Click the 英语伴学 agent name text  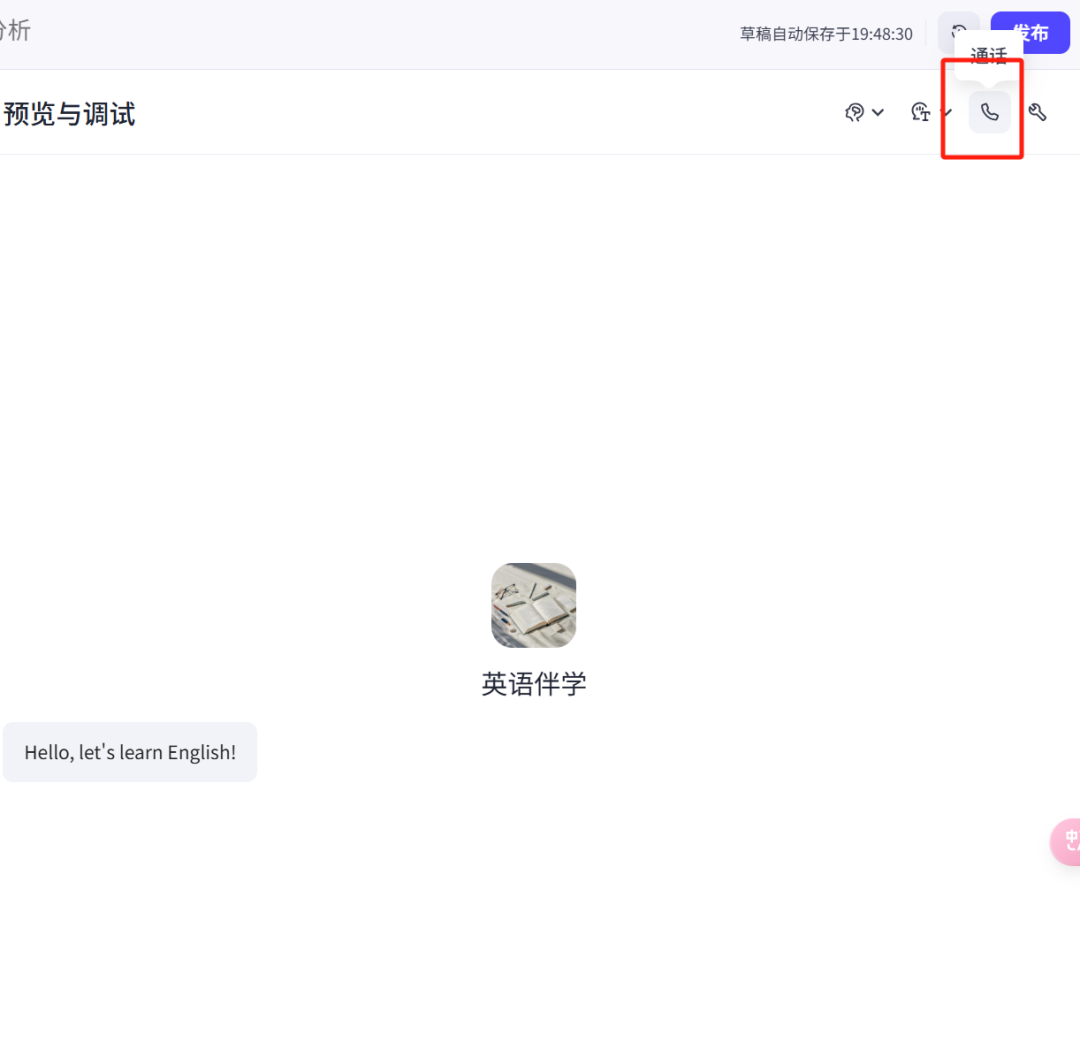[533, 684]
